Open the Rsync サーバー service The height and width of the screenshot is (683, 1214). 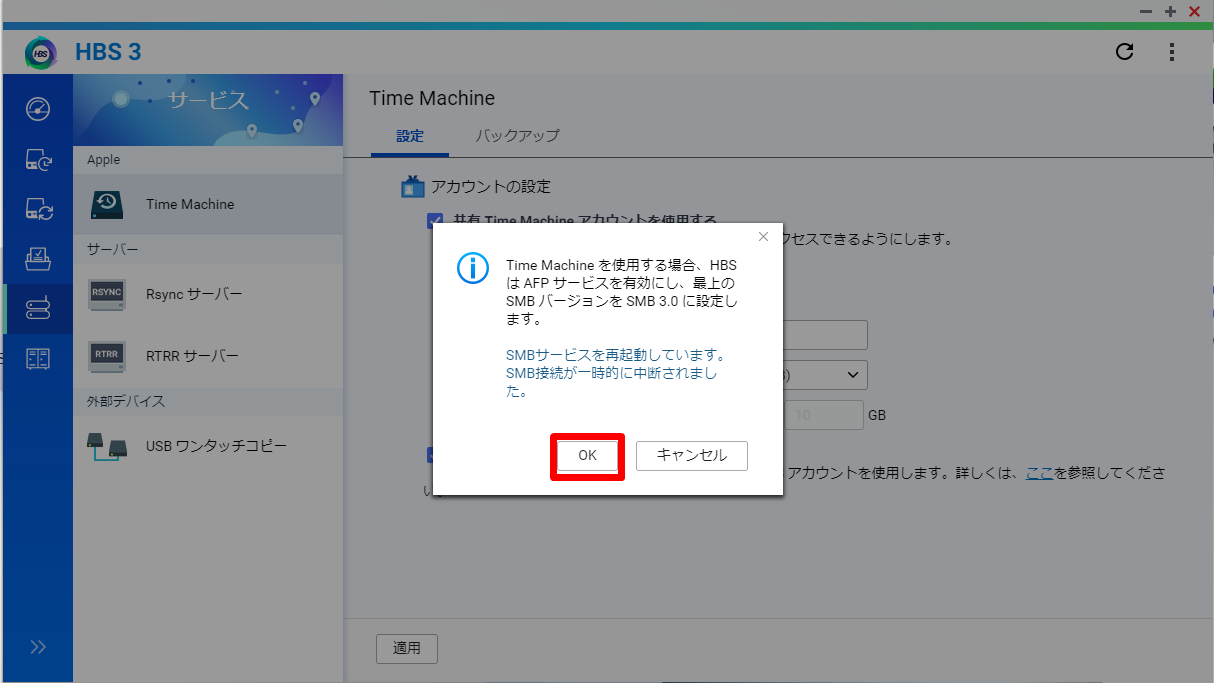208,294
